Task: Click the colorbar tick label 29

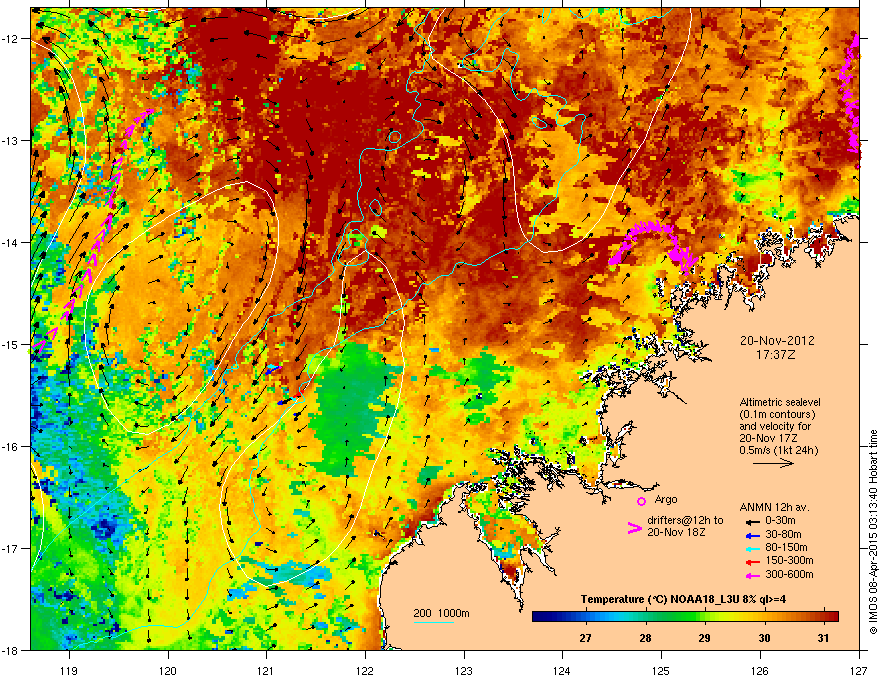Action: coord(704,638)
